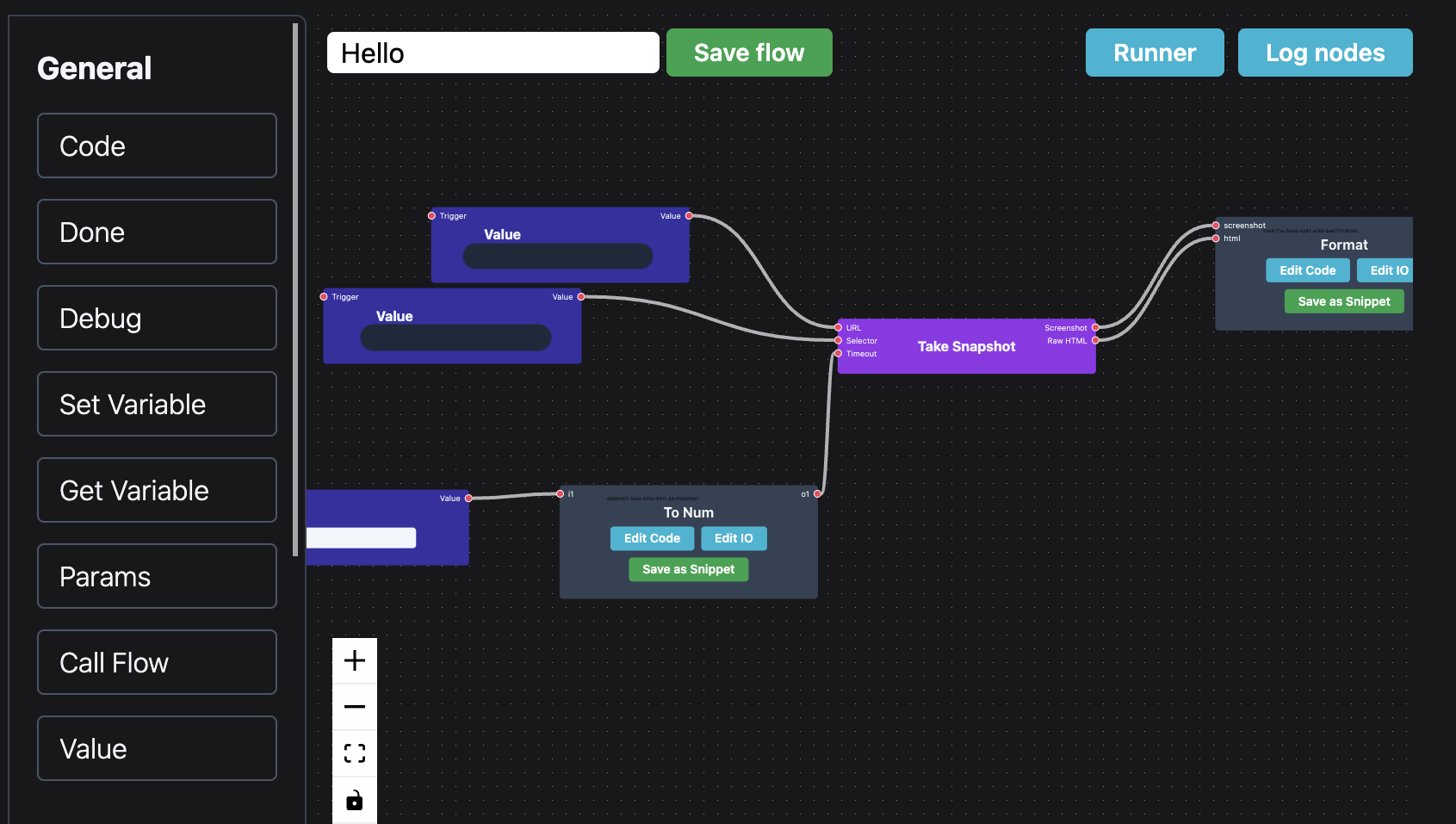The height and width of the screenshot is (824, 1456).
Task: Click the o1 output port on To Num
Action: 817,493
